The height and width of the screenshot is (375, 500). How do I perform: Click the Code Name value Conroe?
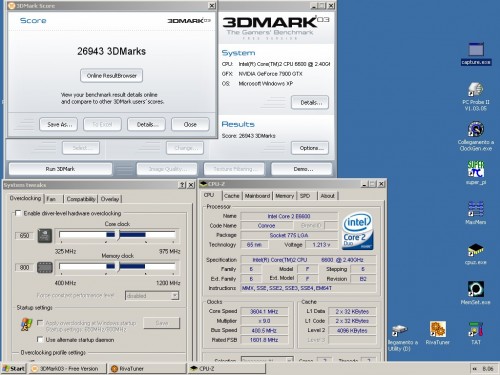pyautogui.click(x=266, y=226)
